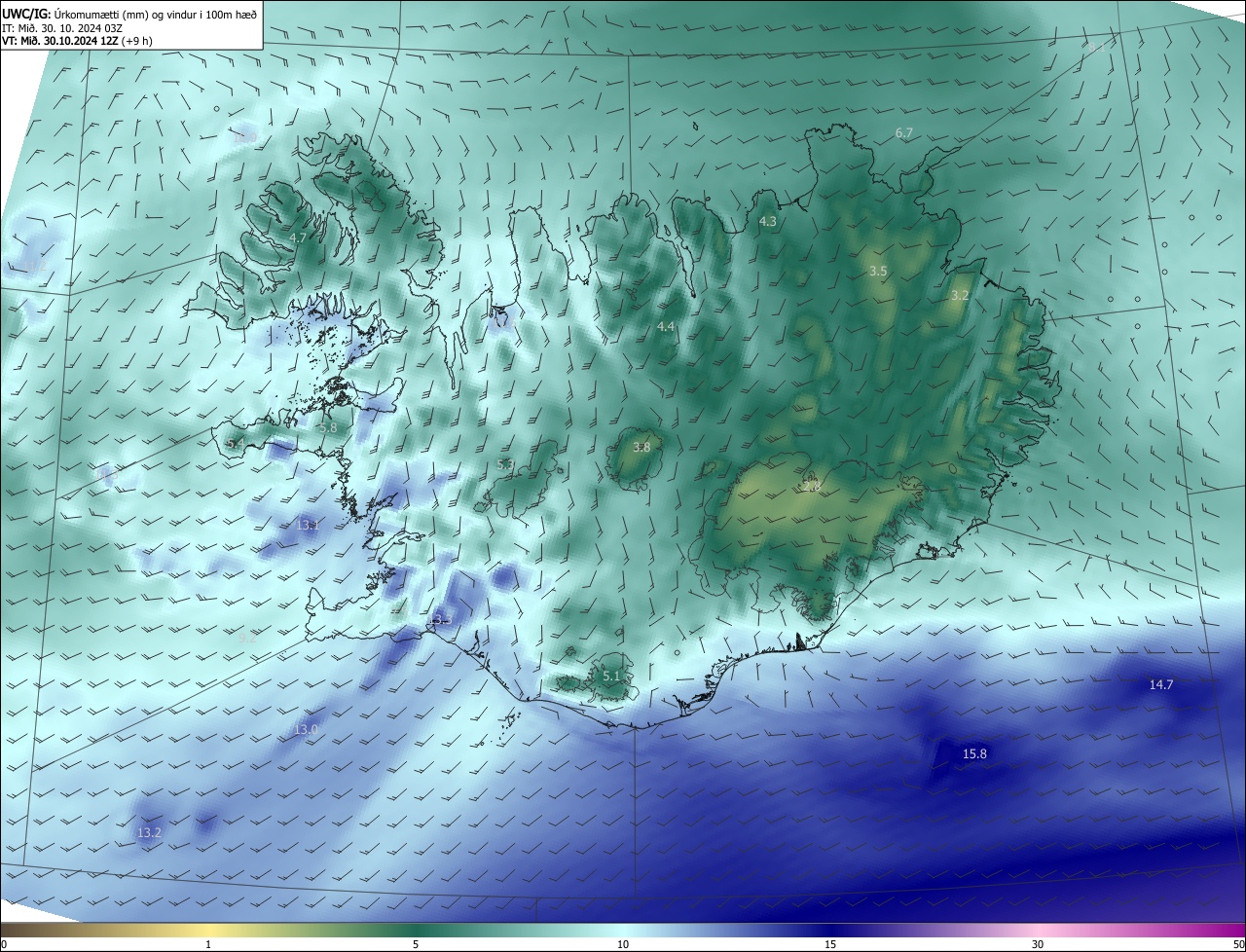Screen dimensions: 1246x952
Task: Click the 30 tick on color scale
Action: [1038, 944]
